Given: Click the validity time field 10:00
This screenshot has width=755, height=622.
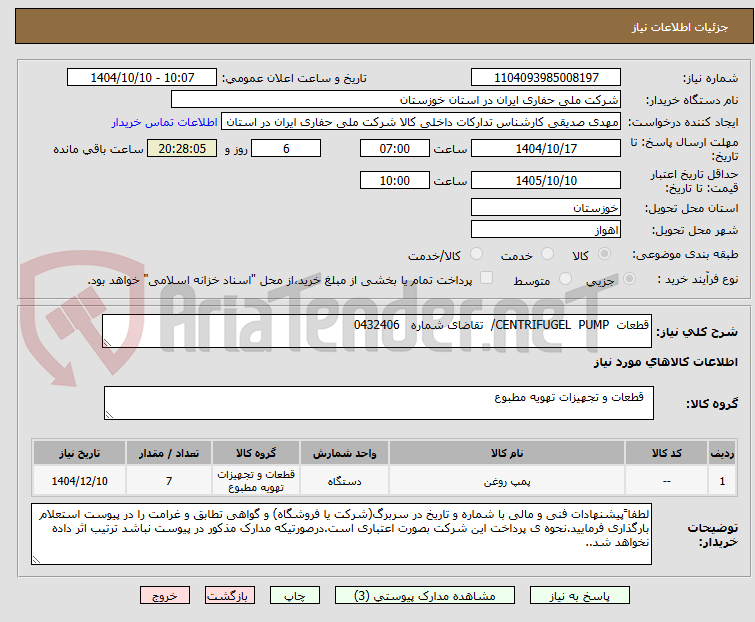Looking at the screenshot, I should 395,181.
